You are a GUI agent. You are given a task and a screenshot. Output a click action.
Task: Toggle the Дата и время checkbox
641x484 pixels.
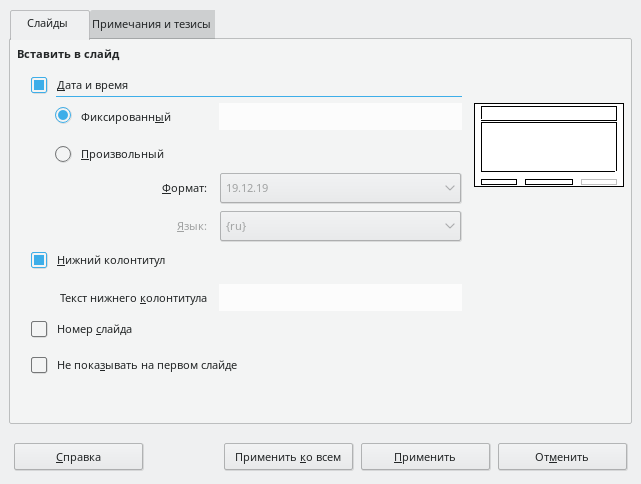tap(39, 85)
